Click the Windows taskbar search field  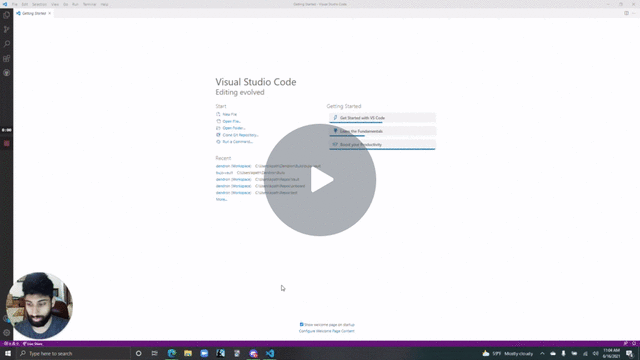[73, 353]
